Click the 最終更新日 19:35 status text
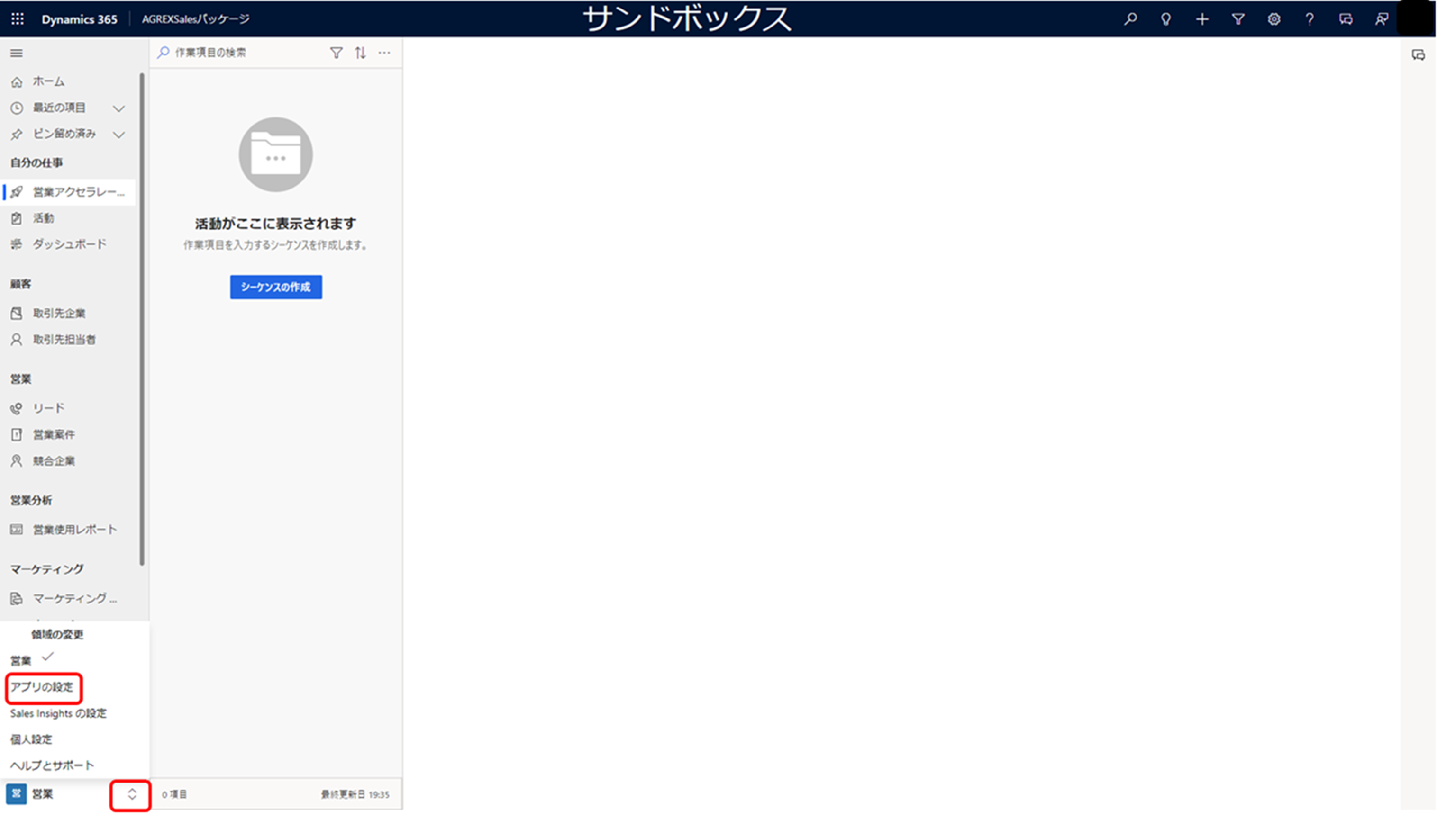The width and height of the screenshot is (1456, 819). pyautogui.click(x=355, y=794)
